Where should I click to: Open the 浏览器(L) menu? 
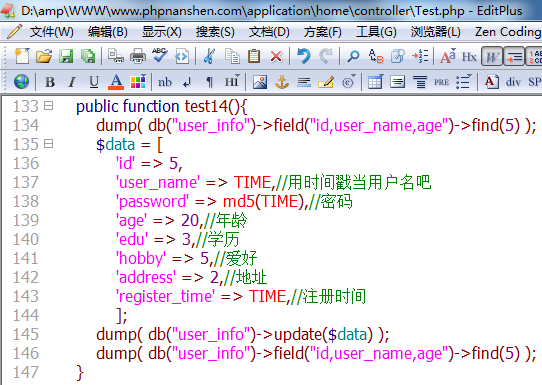(x=436, y=32)
